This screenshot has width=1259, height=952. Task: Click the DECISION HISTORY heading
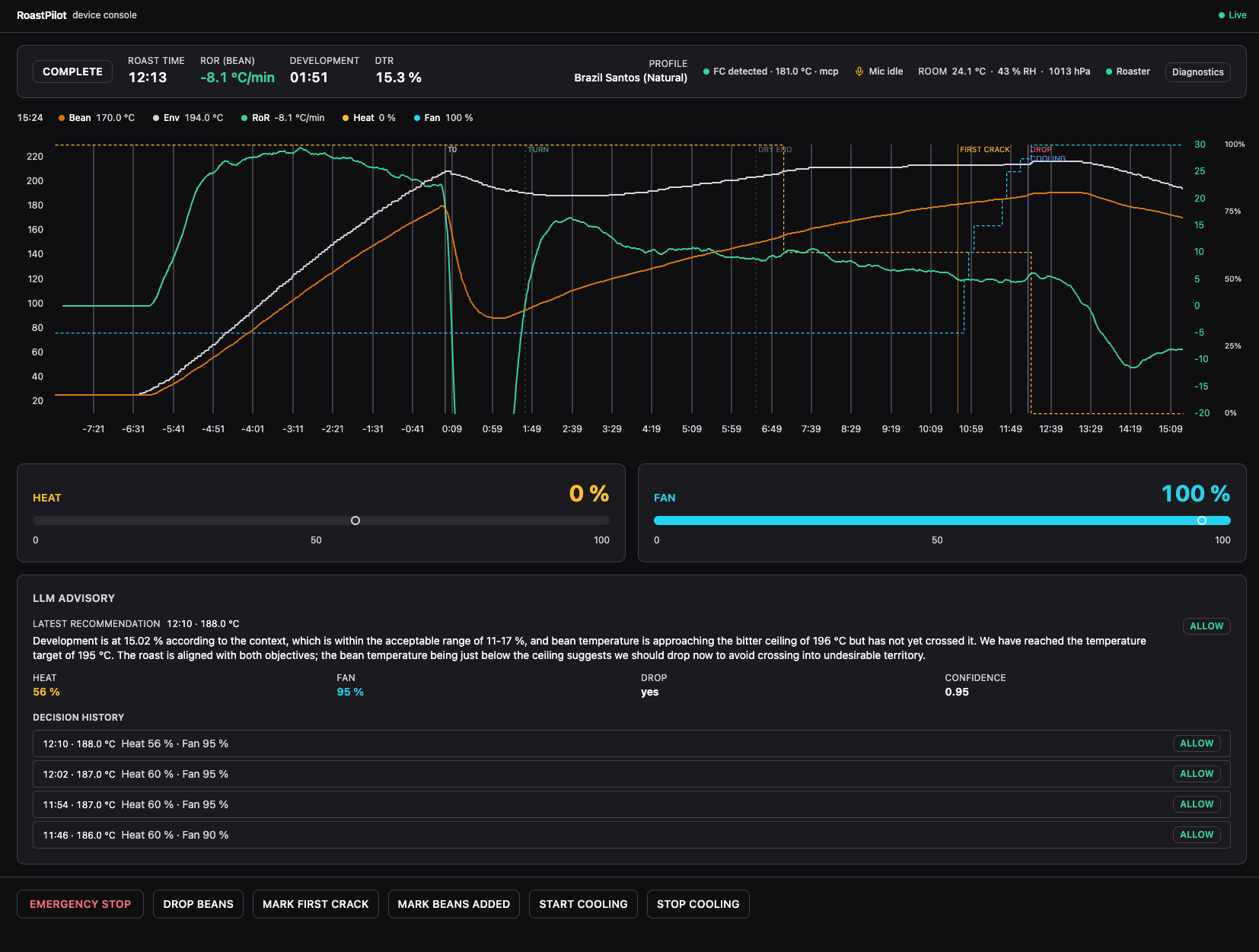[x=78, y=718]
